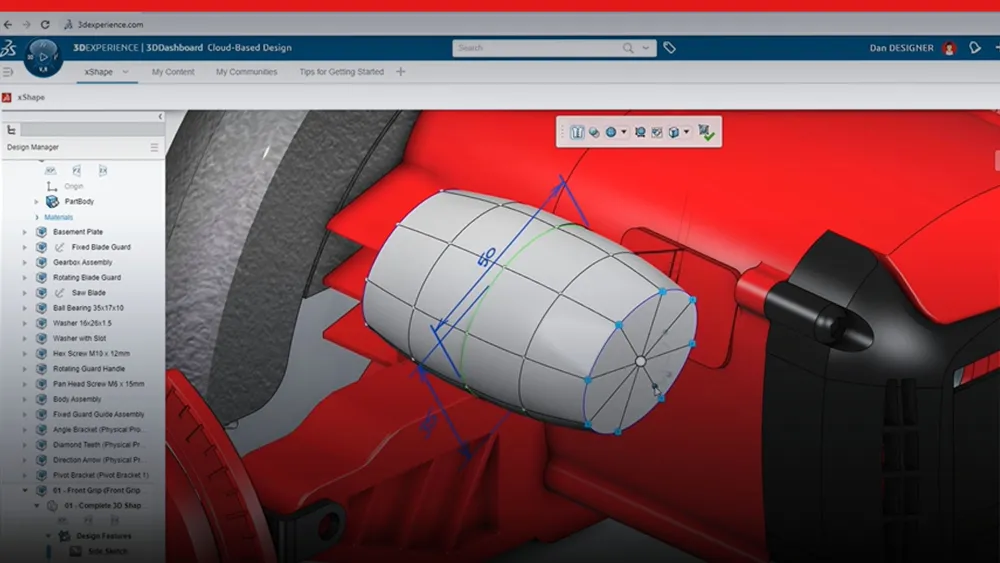
Task: Click the browser back arrow
Action: (x=8, y=24)
